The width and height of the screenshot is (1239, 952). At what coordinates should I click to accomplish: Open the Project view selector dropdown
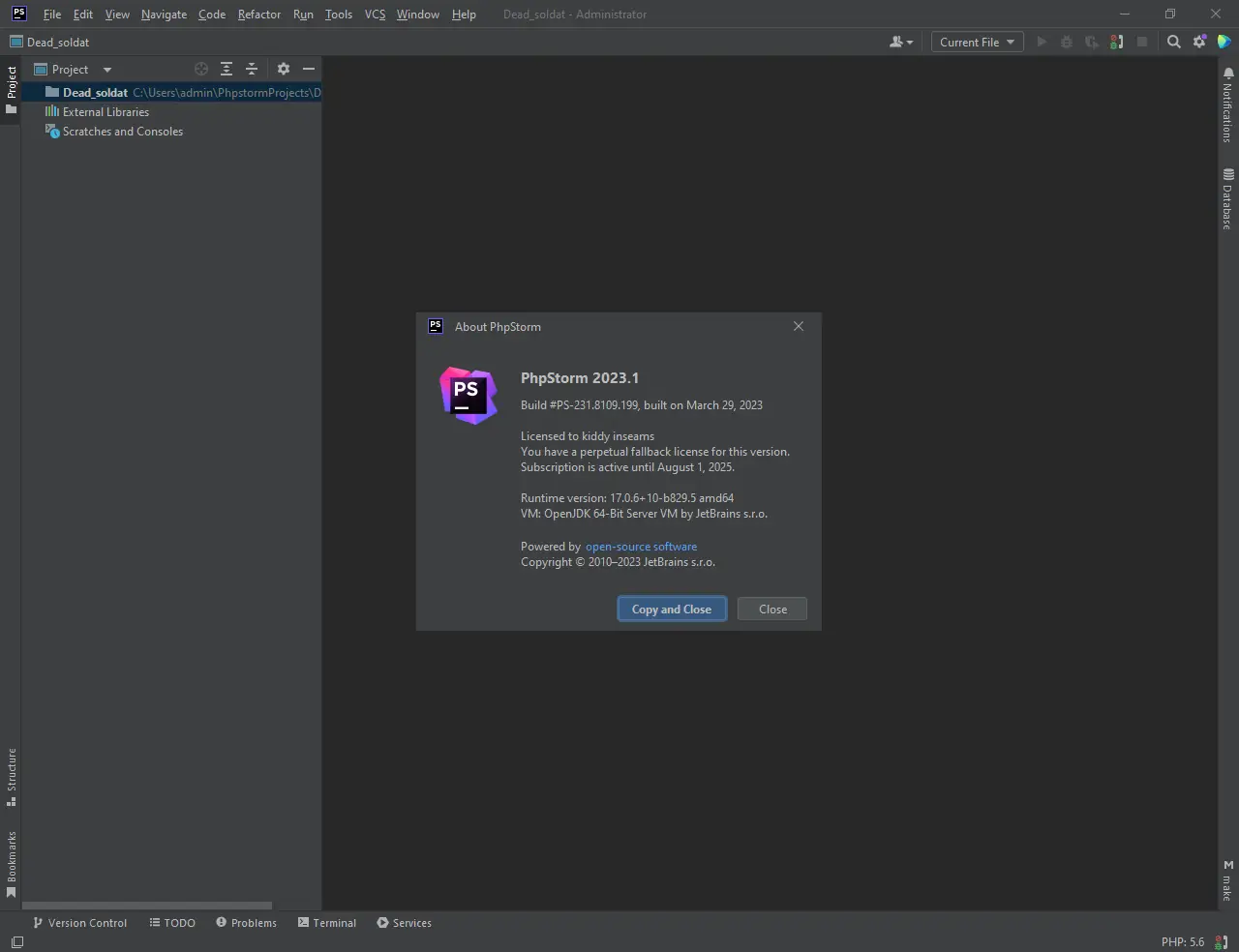tap(74, 69)
